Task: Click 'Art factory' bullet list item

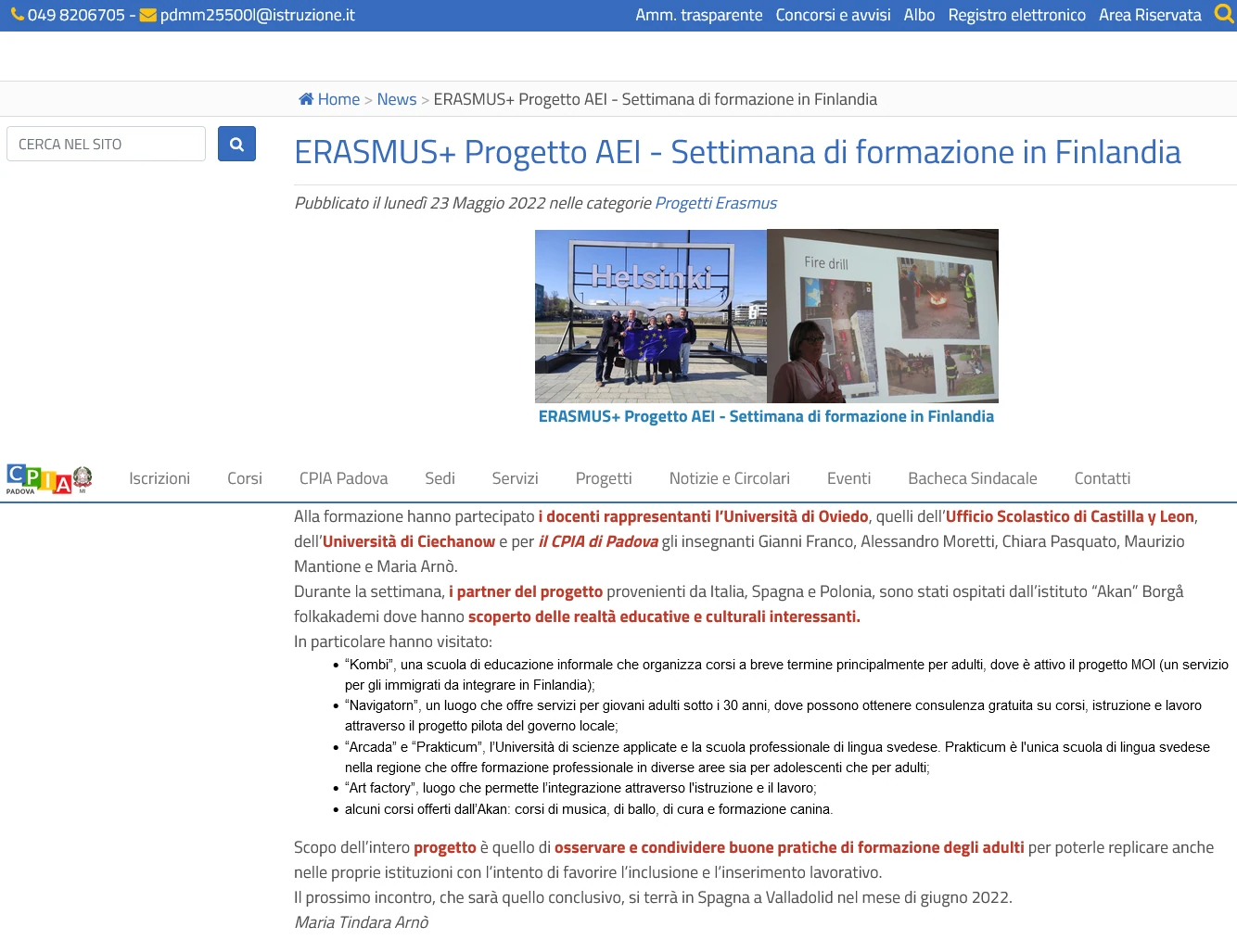Action: (580, 788)
